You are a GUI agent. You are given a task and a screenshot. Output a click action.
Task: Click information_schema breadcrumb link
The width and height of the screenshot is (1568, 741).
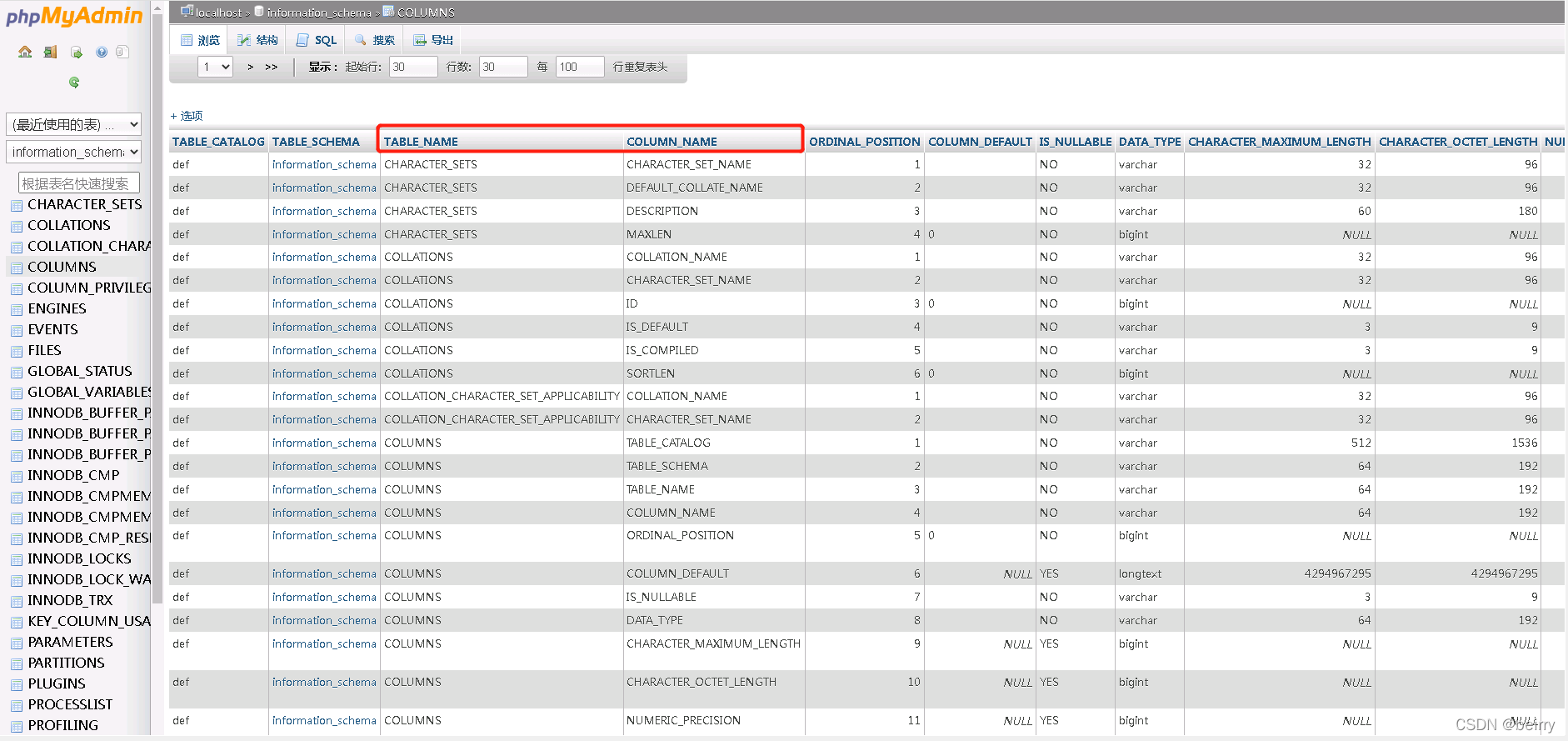point(319,13)
